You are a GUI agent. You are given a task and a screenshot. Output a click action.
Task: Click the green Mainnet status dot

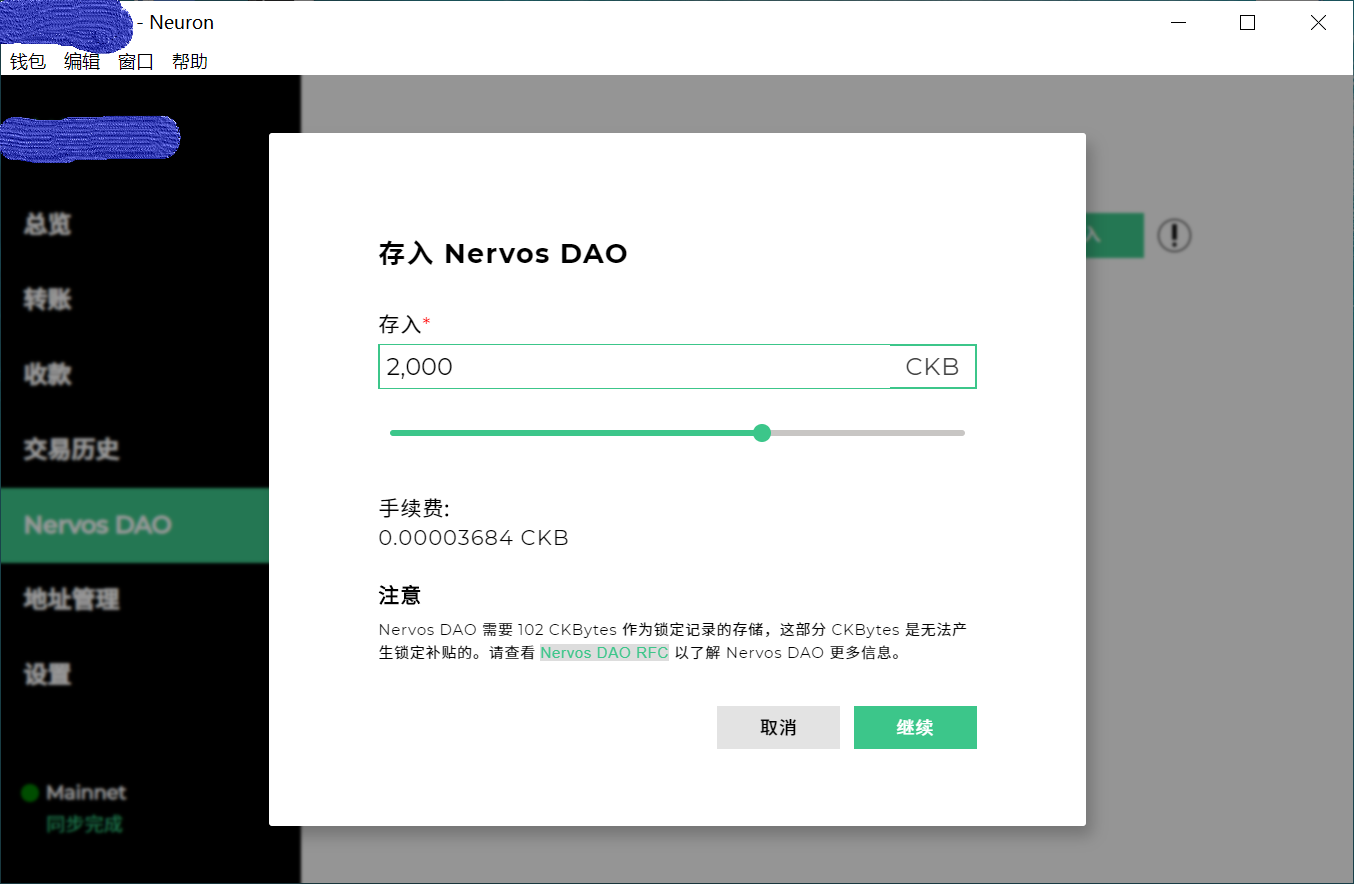click(30, 793)
